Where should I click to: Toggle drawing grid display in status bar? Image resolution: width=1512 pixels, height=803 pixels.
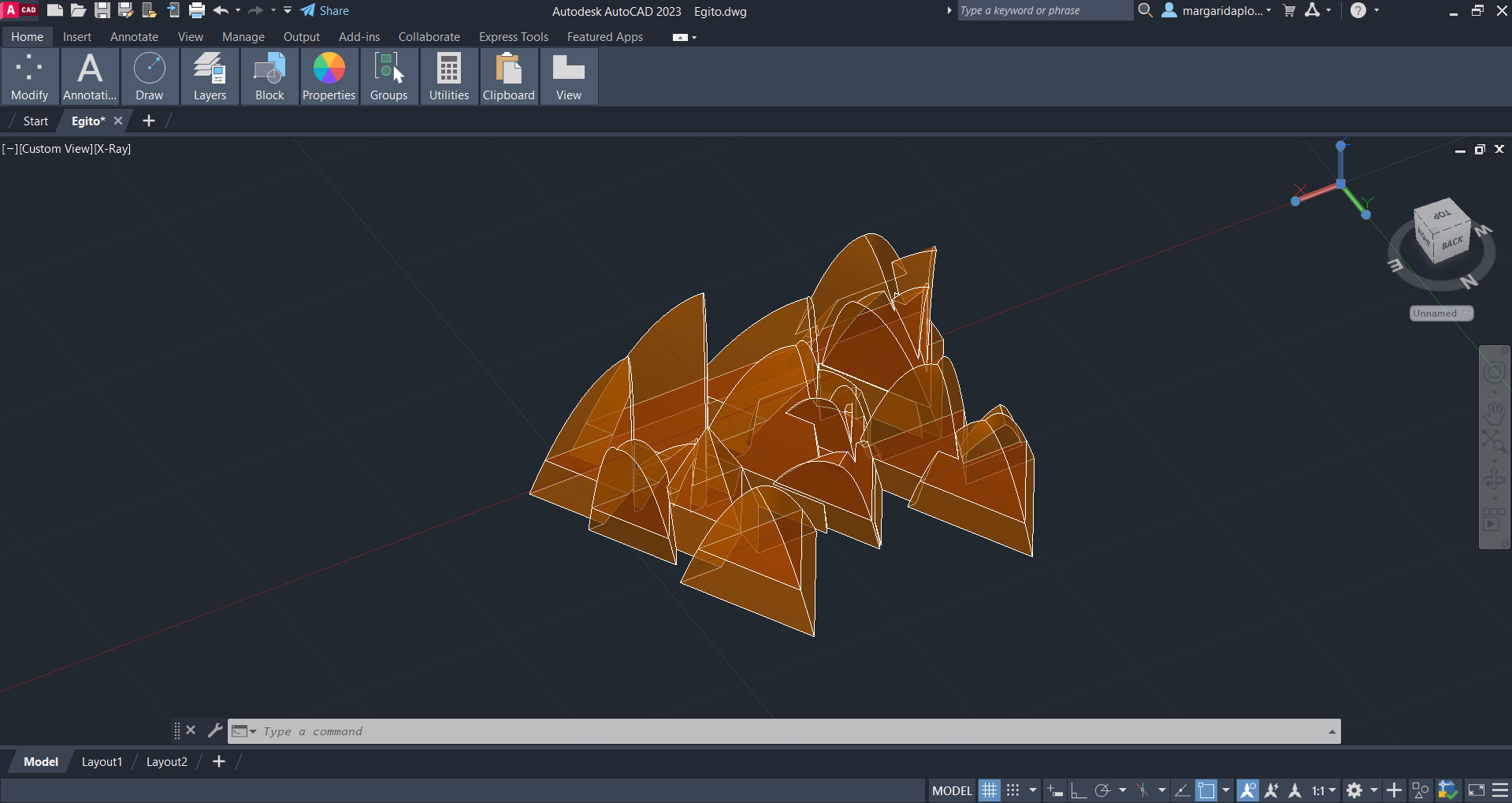pos(989,790)
